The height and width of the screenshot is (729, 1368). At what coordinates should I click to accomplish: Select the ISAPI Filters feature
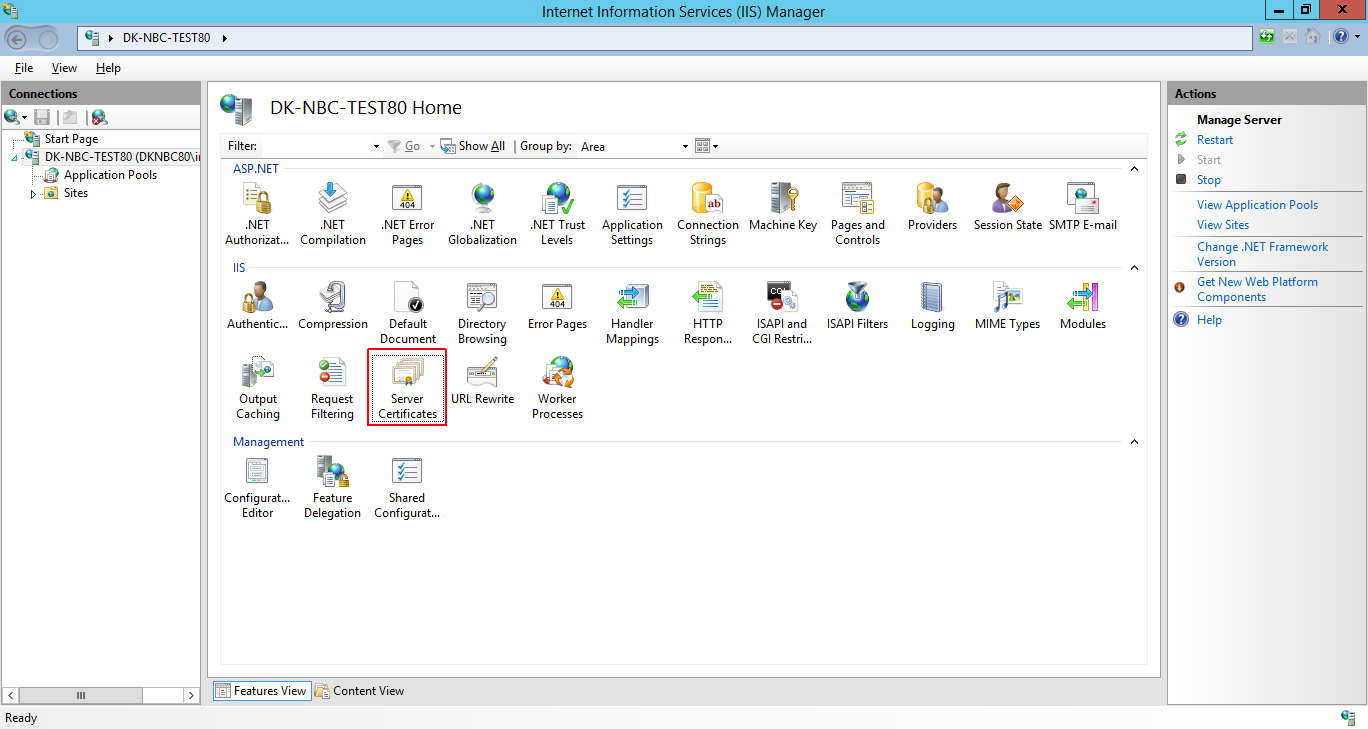pos(857,305)
